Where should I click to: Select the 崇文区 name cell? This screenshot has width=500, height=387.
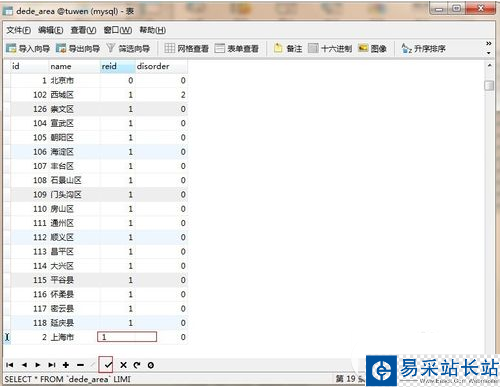(74, 109)
